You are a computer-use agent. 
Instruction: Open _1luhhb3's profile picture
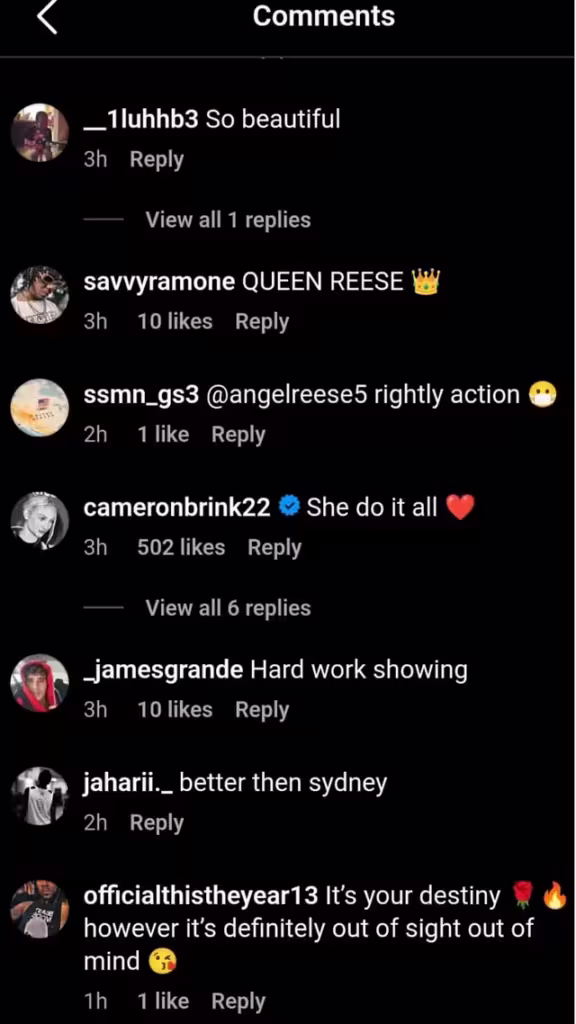pyautogui.click(x=40, y=133)
